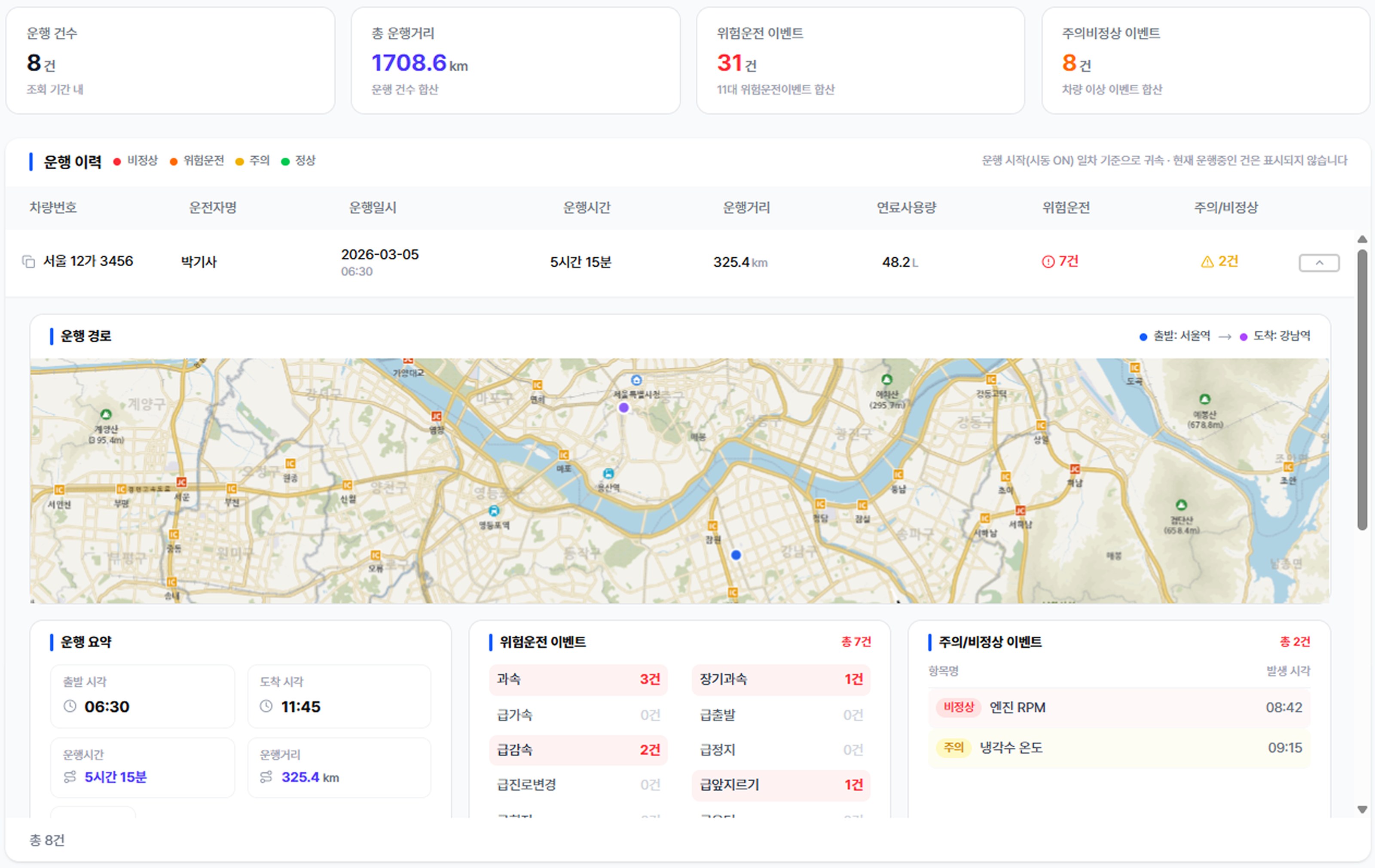The image size is (1375, 868).
Task: Click route icon next to 5시간 15분
Action: pyautogui.click(x=70, y=777)
